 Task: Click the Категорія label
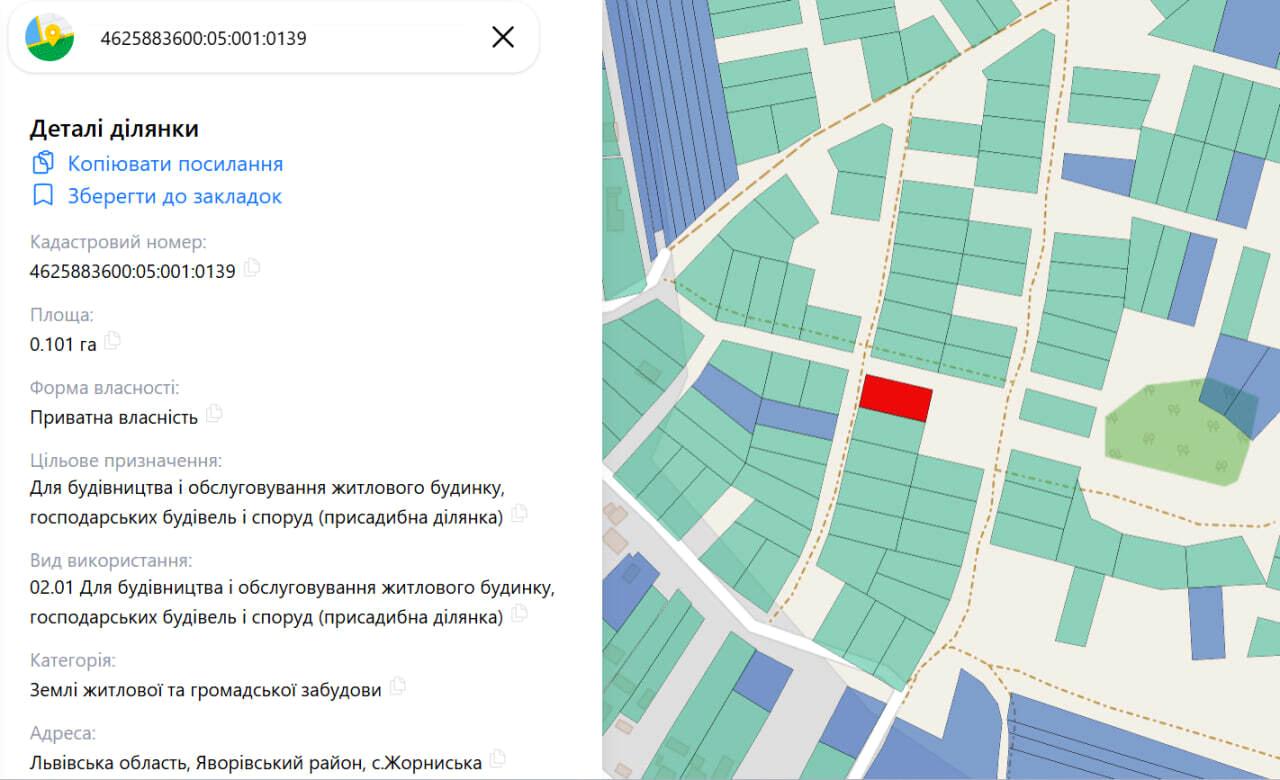tap(73, 661)
